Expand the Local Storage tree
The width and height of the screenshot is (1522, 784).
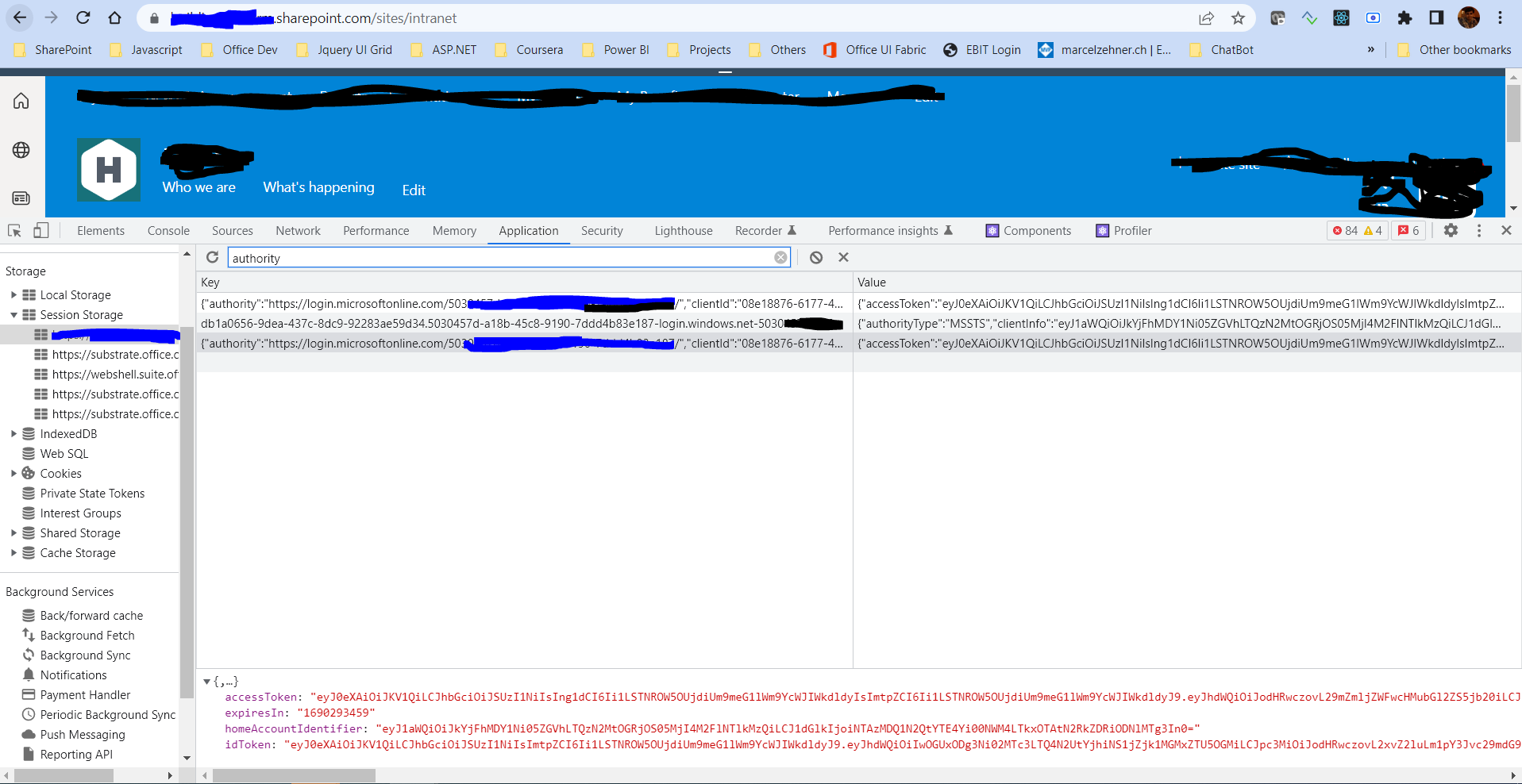coord(13,294)
